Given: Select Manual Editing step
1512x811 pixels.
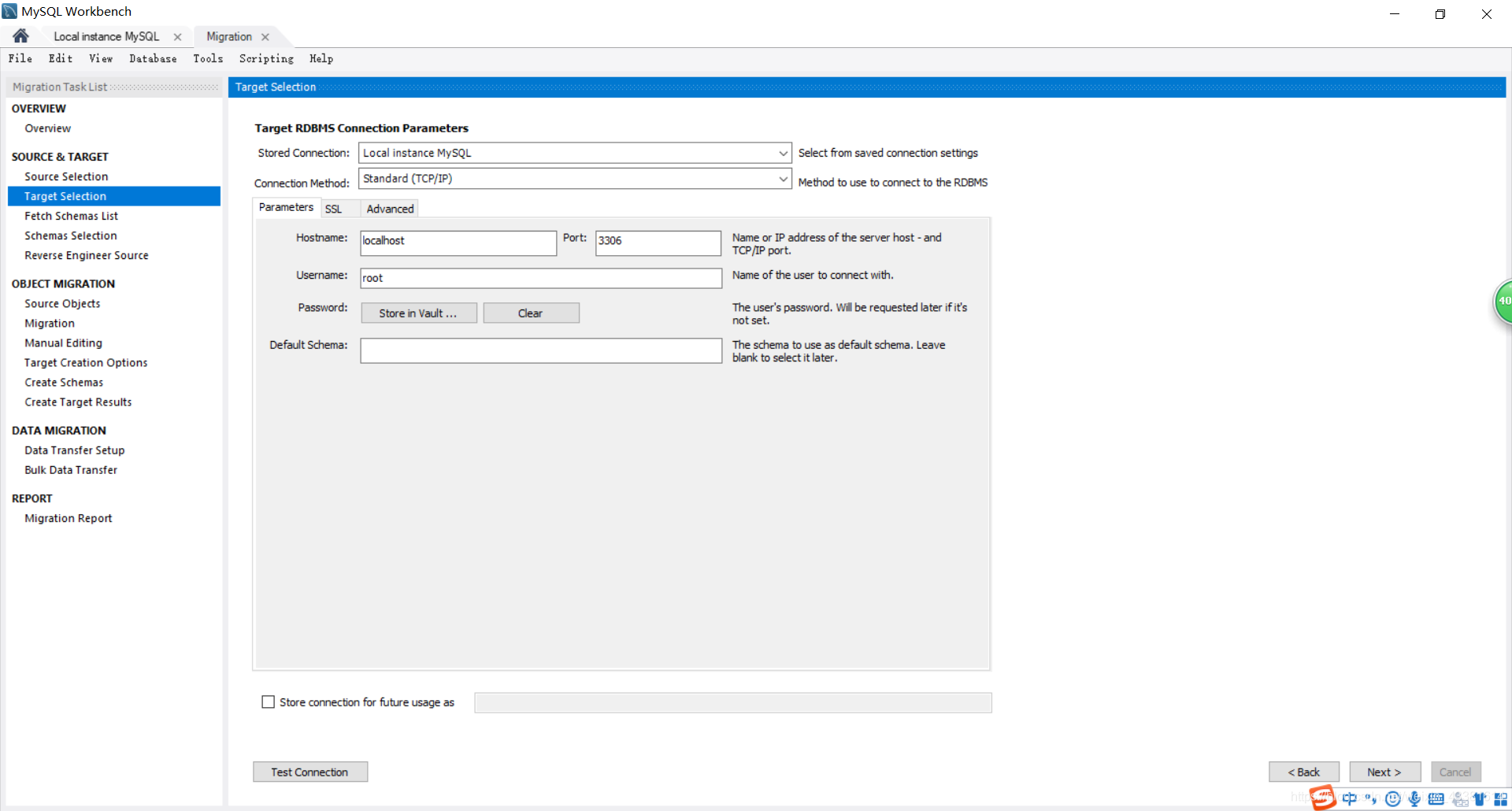Looking at the screenshot, I should (63, 343).
